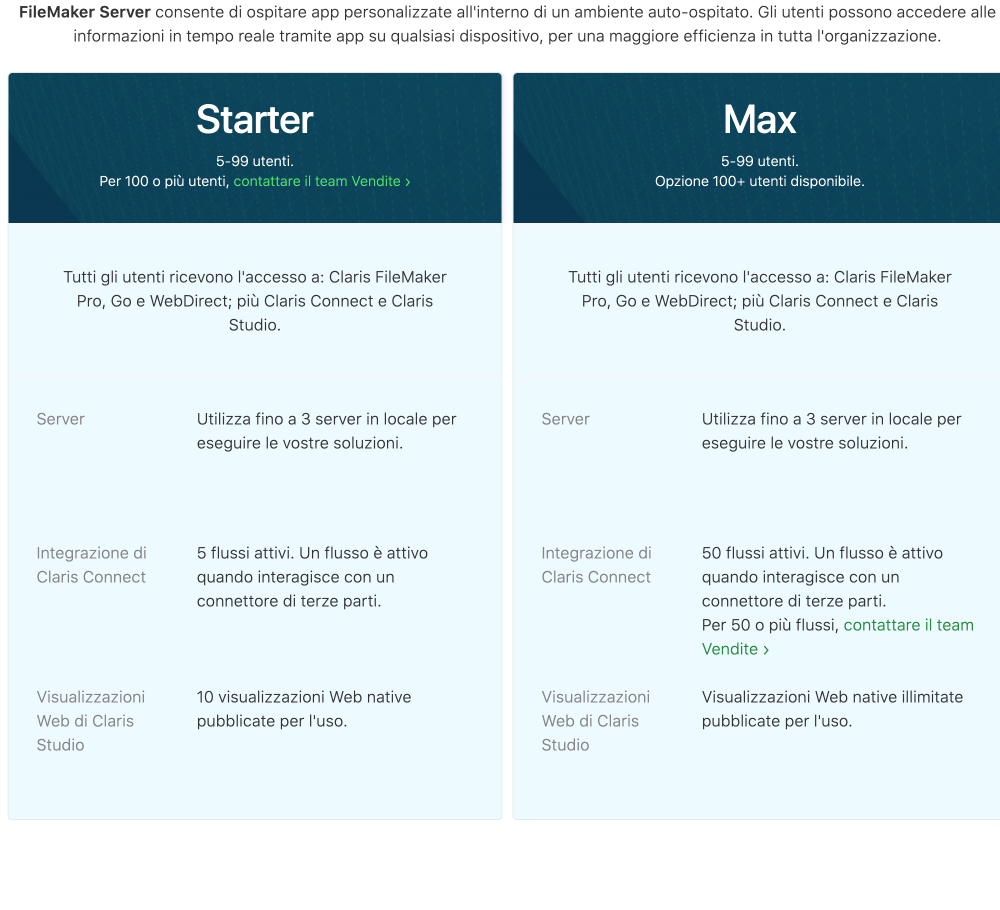Click Visualizzazioni Web native illimitate text

coord(832,708)
